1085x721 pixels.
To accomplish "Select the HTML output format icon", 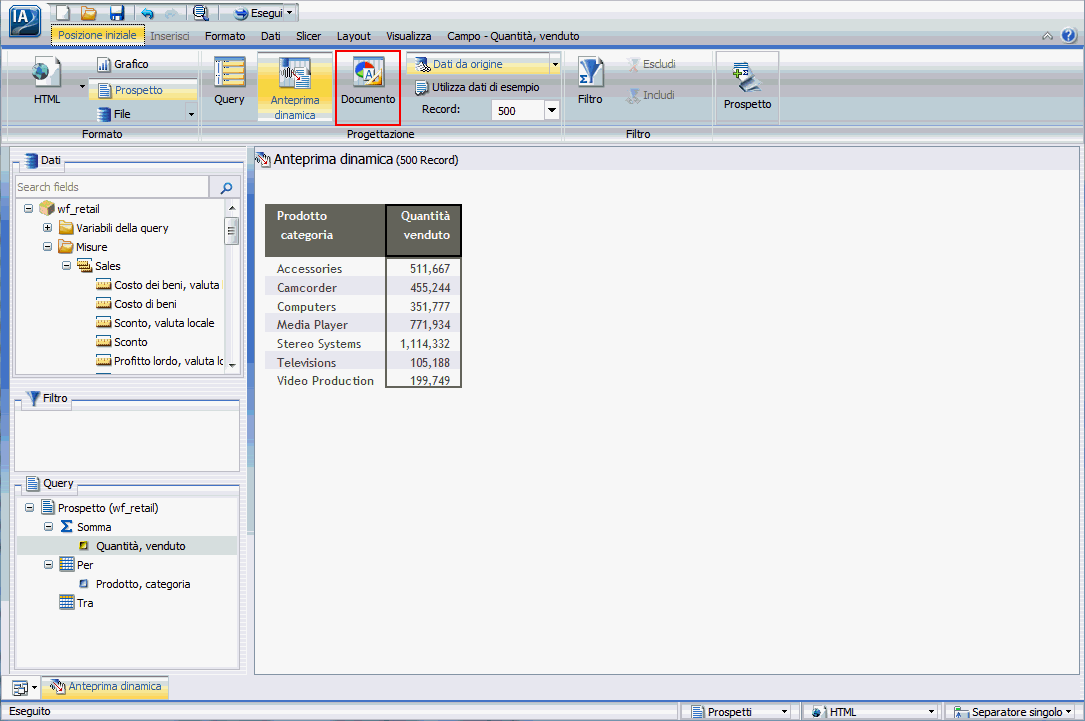I will (x=46, y=81).
